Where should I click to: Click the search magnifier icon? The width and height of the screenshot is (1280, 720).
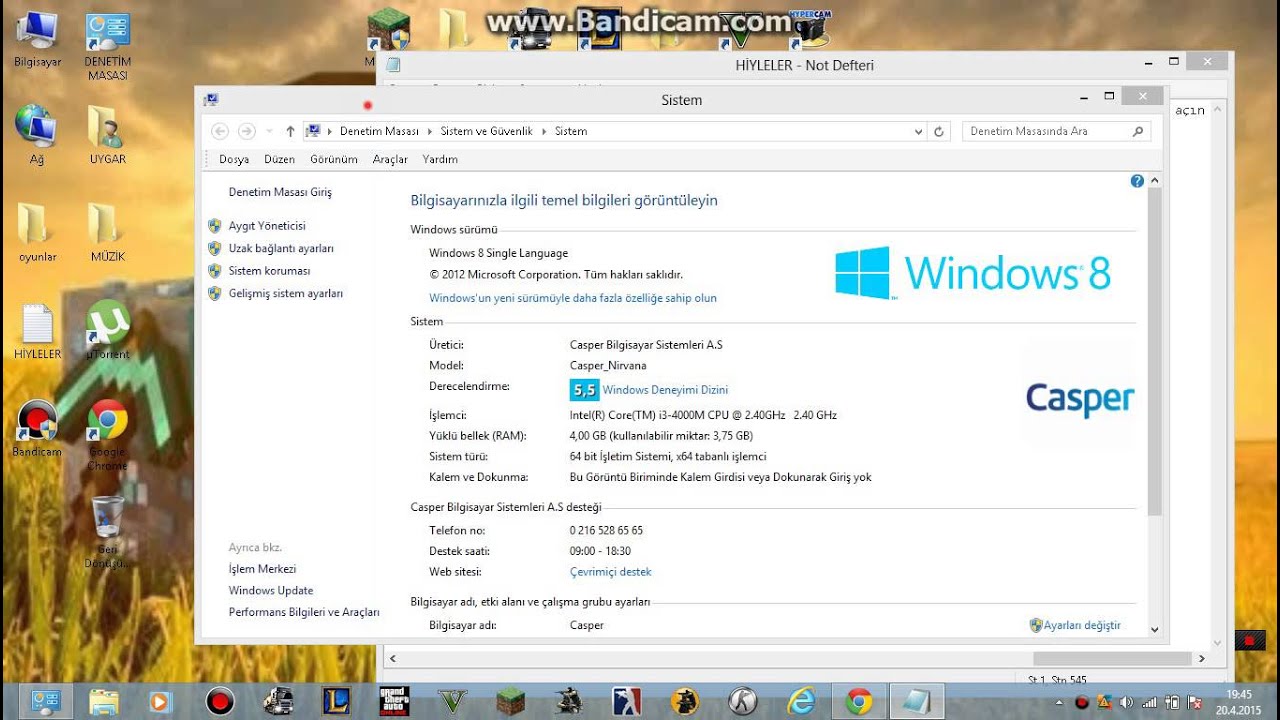1138,131
